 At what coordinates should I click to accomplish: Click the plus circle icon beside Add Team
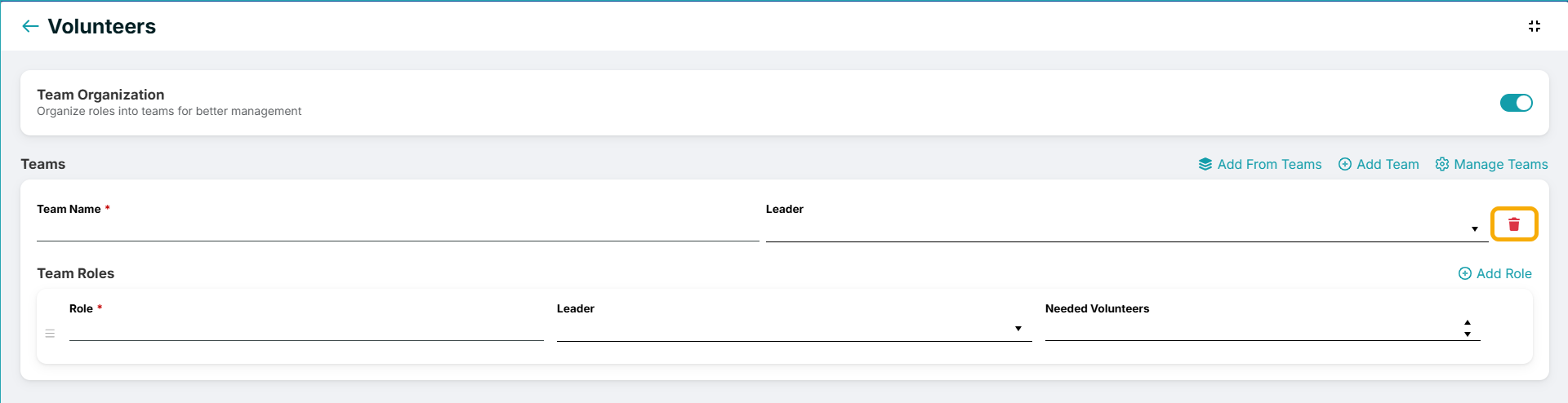[1345, 164]
